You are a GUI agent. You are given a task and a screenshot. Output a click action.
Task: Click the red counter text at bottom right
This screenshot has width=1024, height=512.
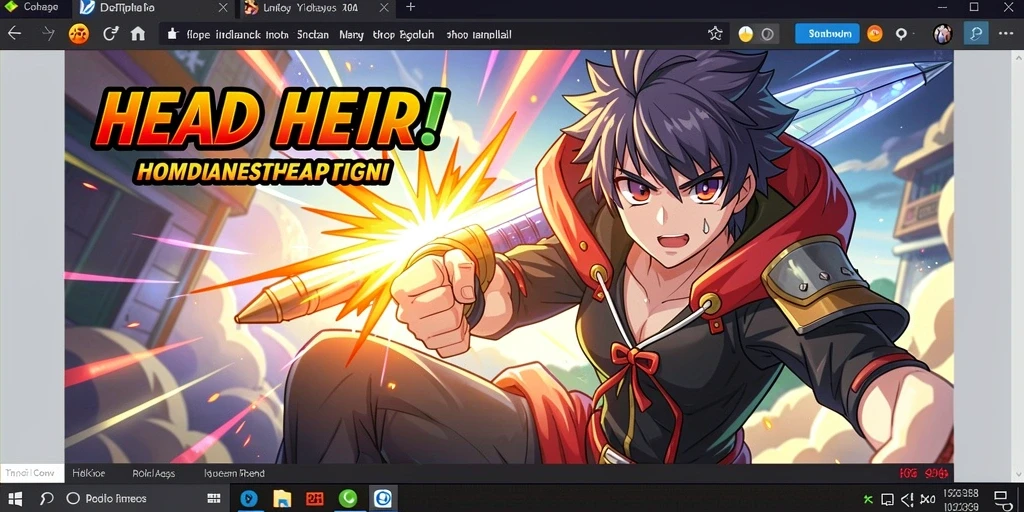pyautogui.click(x=923, y=473)
